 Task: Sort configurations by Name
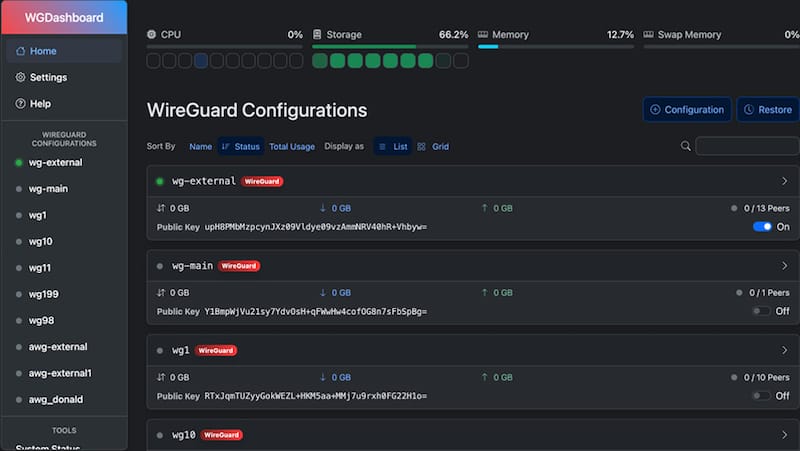click(200, 146)
